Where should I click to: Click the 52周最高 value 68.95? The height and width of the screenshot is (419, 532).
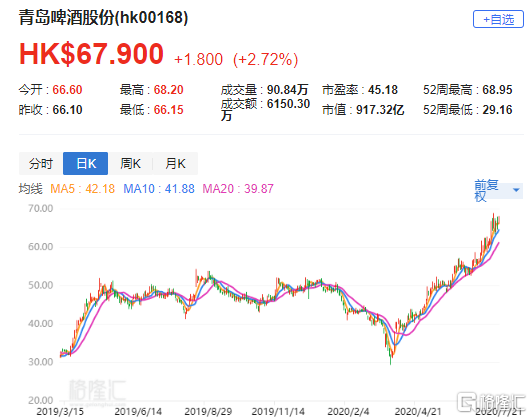(497, 90)
